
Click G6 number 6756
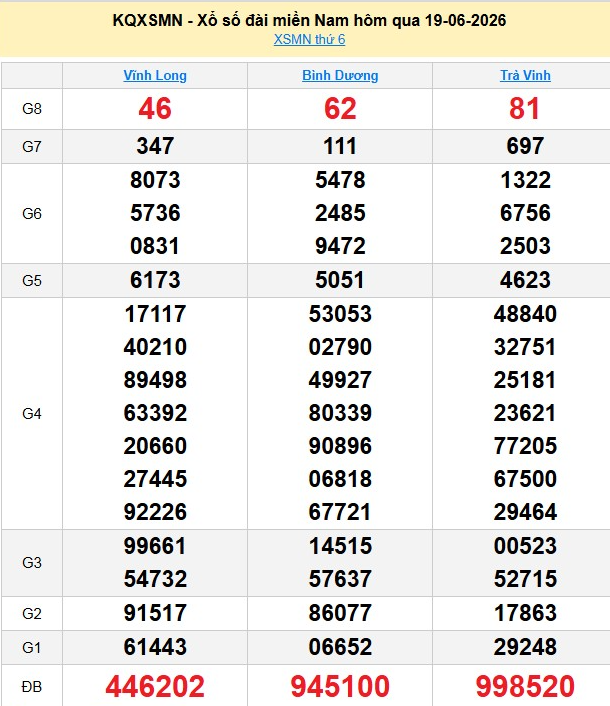pyautogui.click(x=525, y=213)
